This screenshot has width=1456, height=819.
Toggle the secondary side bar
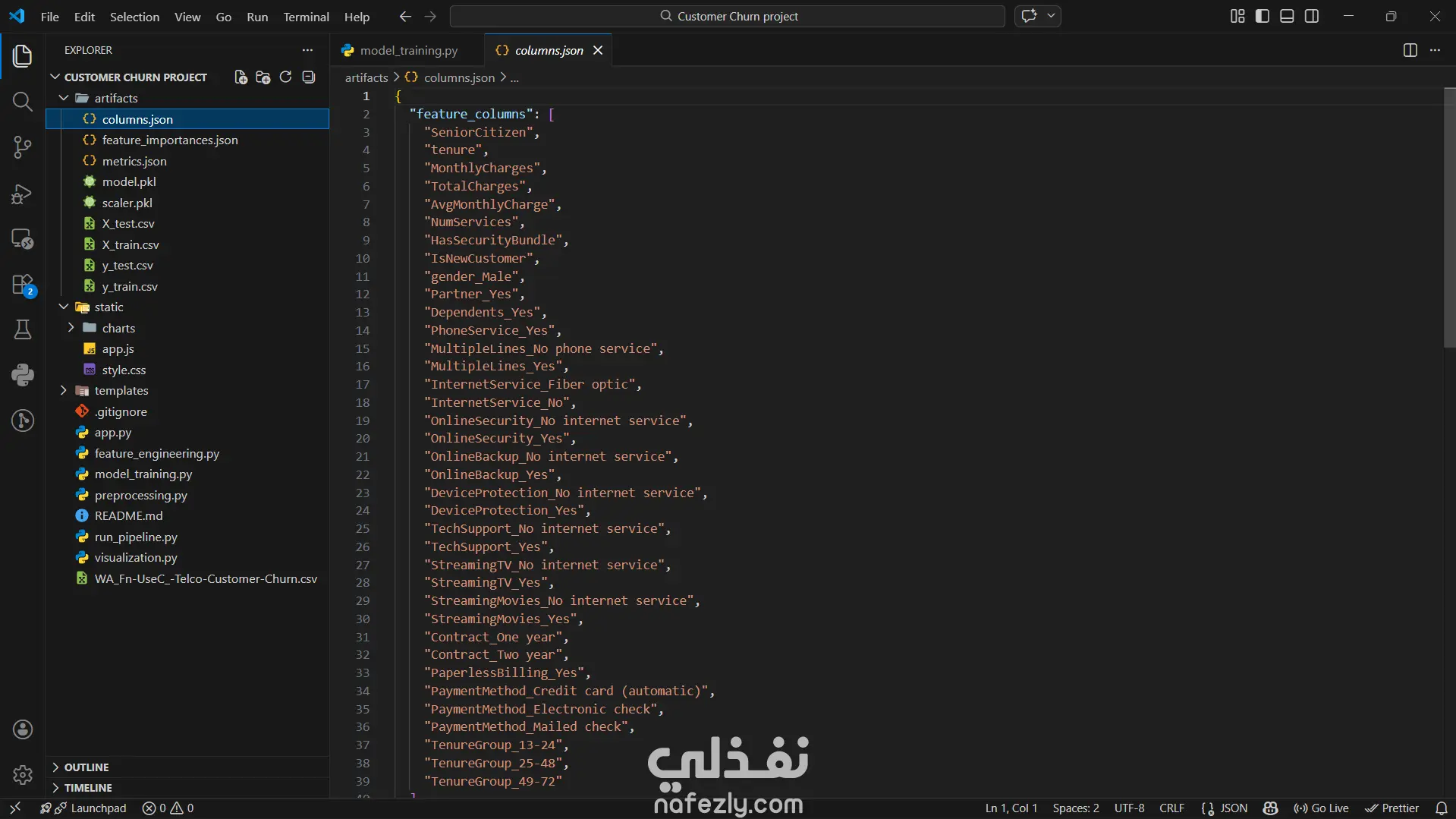pyautogui.click(x=1312, y=17)
